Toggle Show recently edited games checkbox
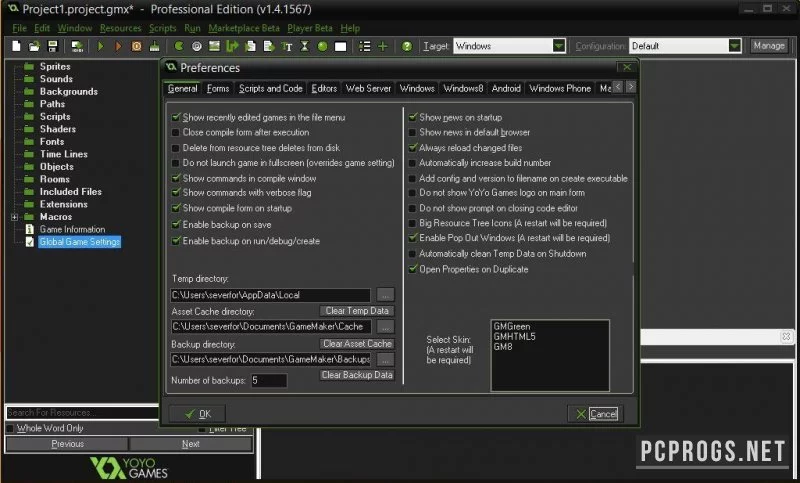 click(176, 117)
